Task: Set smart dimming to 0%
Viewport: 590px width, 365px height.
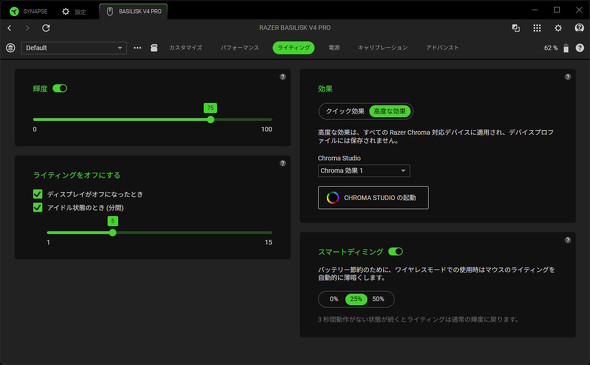Action: click(334, 299)
